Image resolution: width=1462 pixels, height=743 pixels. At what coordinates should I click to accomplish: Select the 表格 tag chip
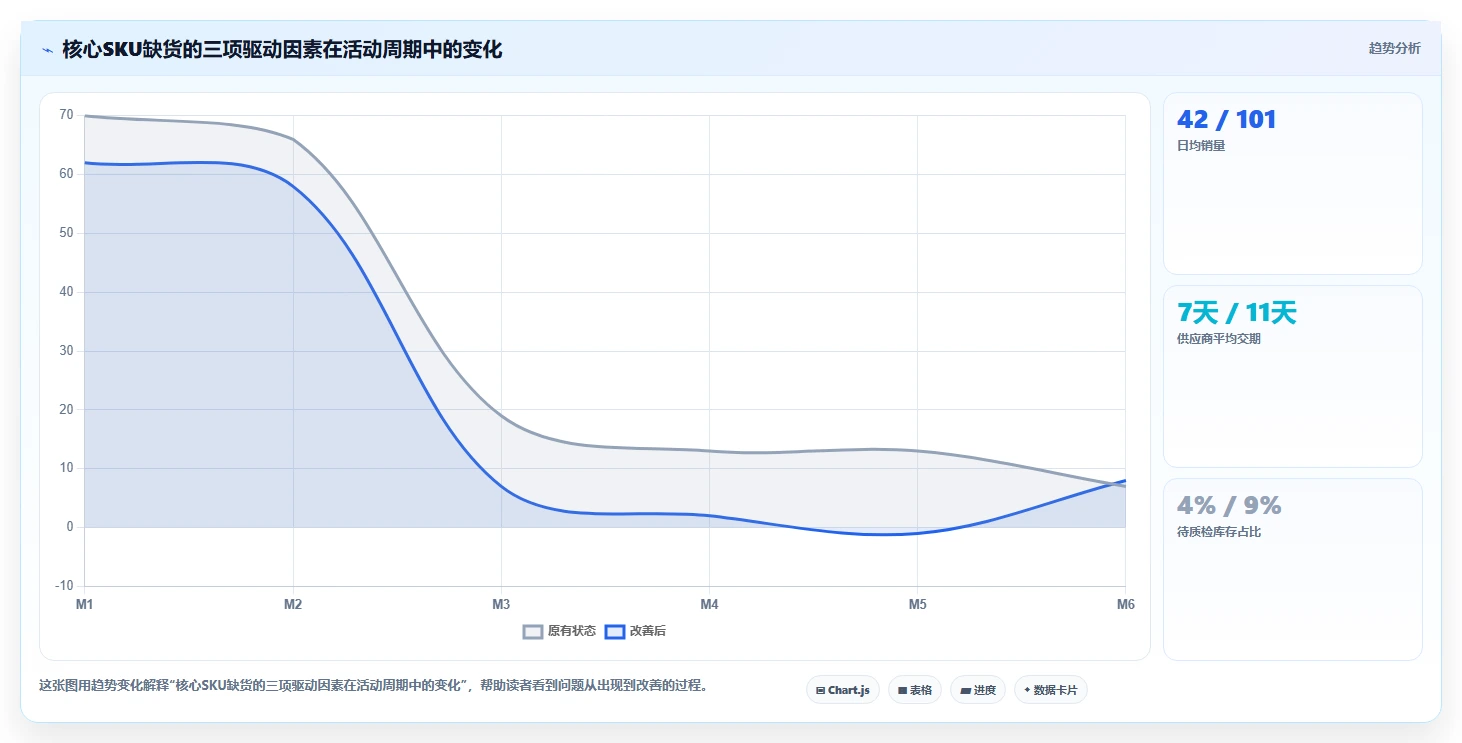pos(915,690)
